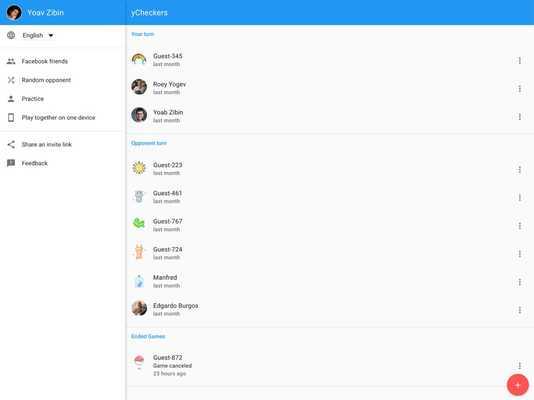Open options menu for Manfred game

519,282
